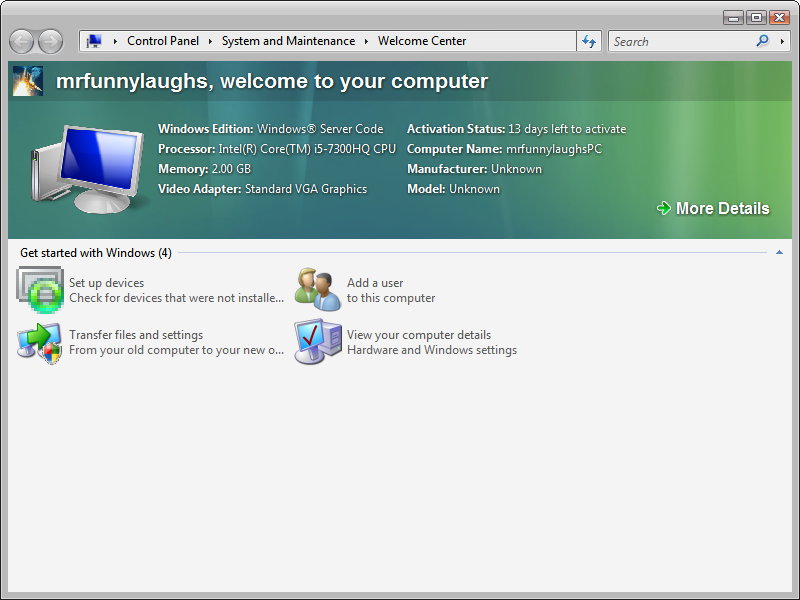The height and width of the screenshot is (600, 800).
Task: Click Transfer files and settings link text
Action: pyautogui.click(x=136, y=335)
